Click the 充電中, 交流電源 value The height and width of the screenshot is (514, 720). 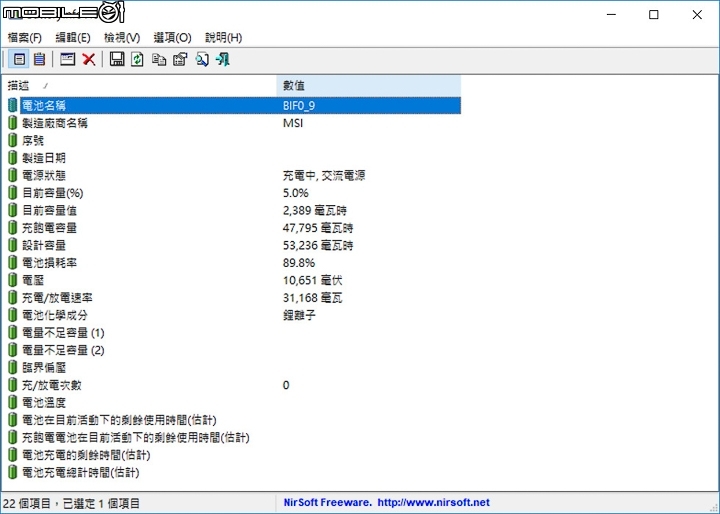tap(324, 175)
